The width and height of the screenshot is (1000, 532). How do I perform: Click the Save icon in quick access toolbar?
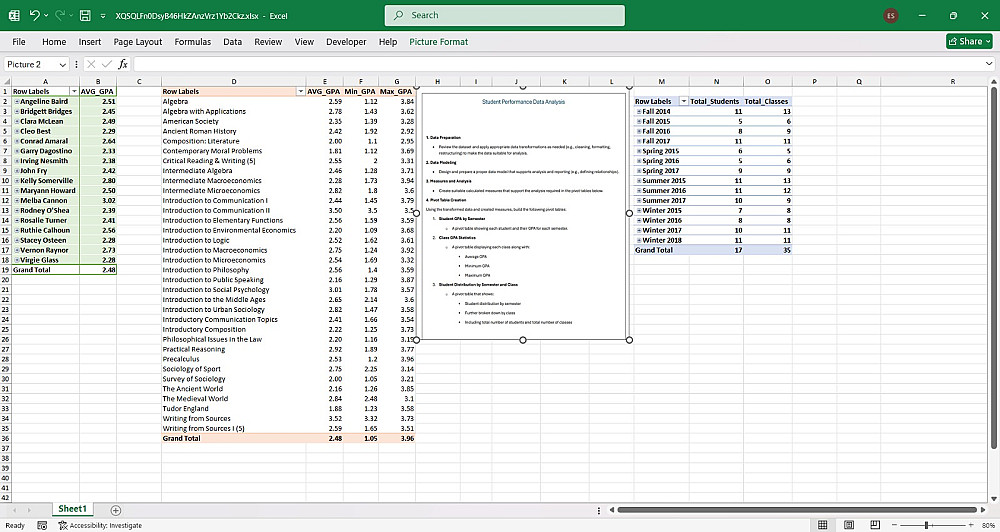coord(86,16)
